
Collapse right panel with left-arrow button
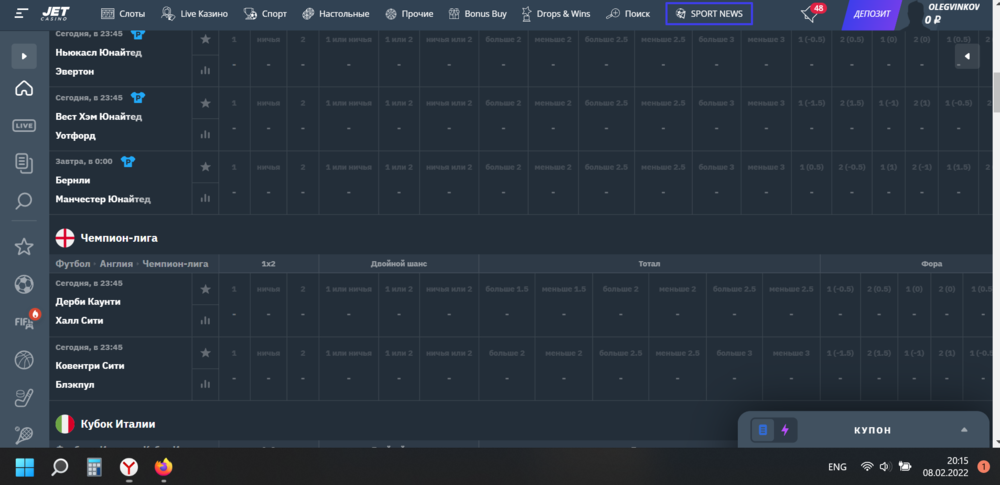pos(967,56)
